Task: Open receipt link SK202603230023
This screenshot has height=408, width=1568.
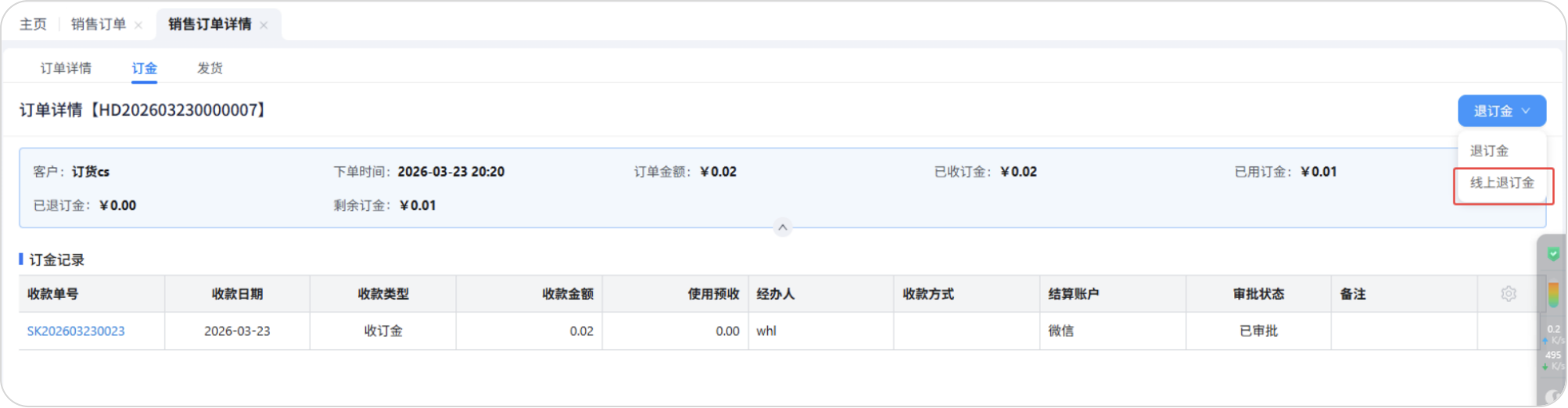Action: pos(76,331)
